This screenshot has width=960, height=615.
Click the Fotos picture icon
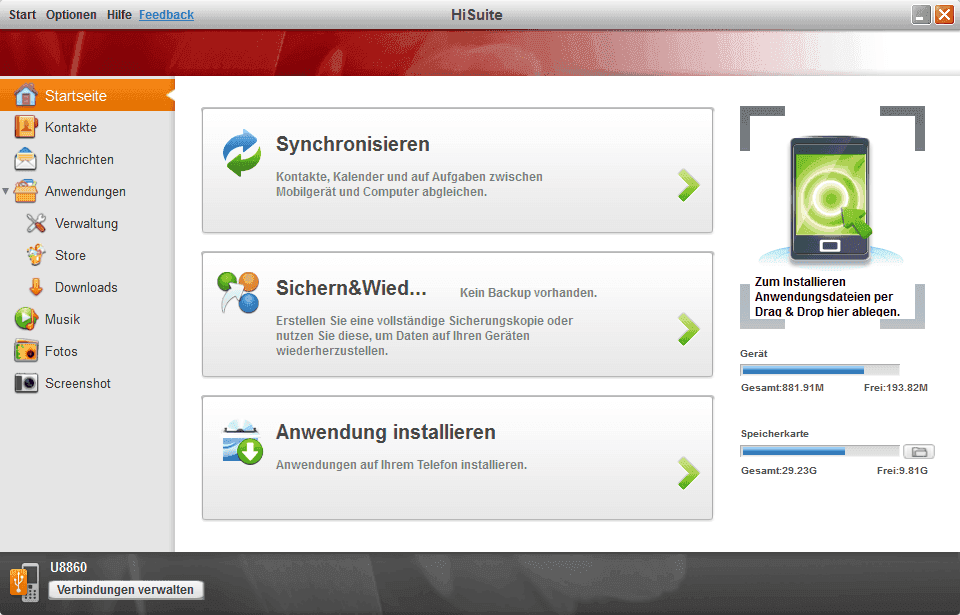[x=26, y=351]
